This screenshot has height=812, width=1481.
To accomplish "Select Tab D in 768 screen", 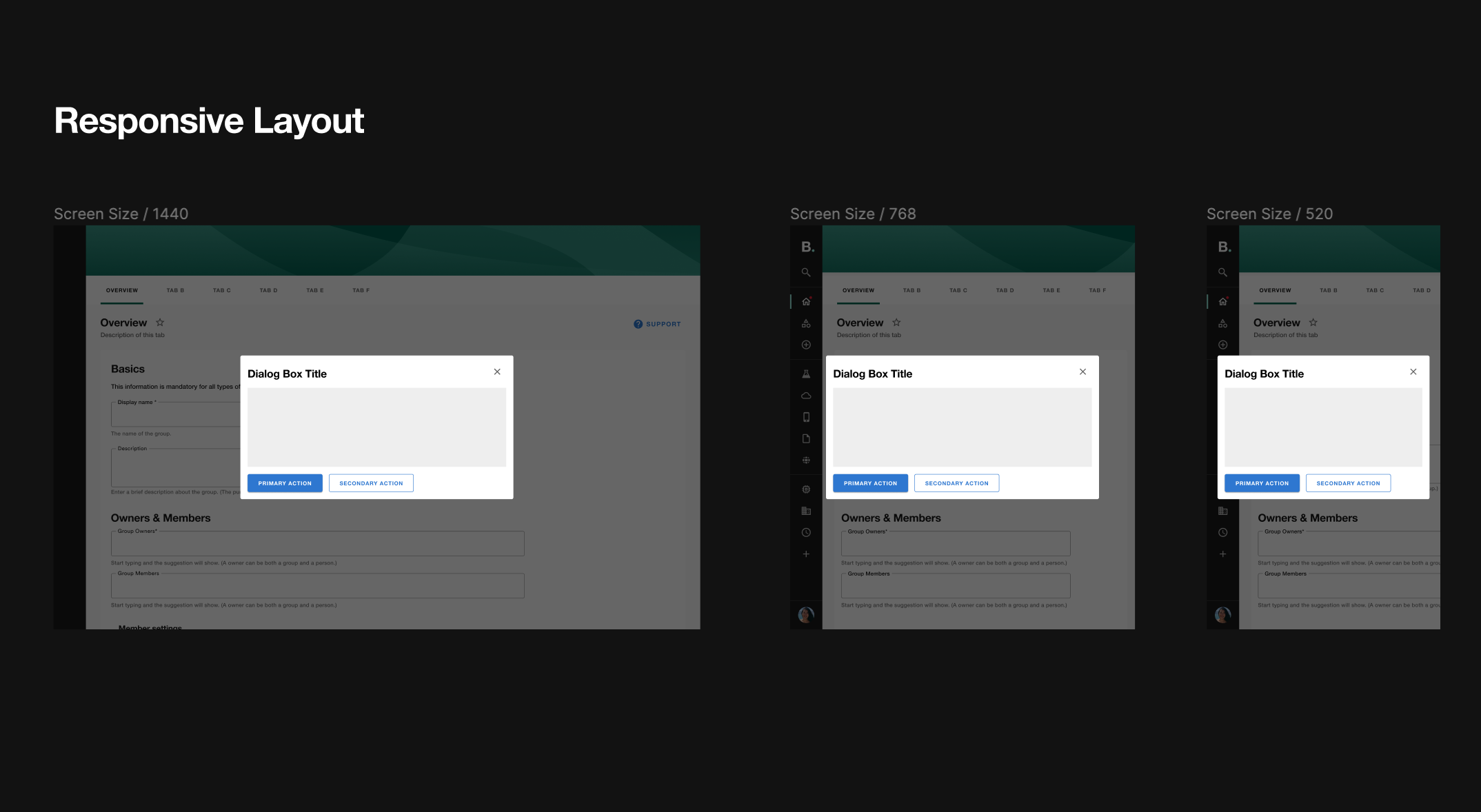I will [1005, 290].
